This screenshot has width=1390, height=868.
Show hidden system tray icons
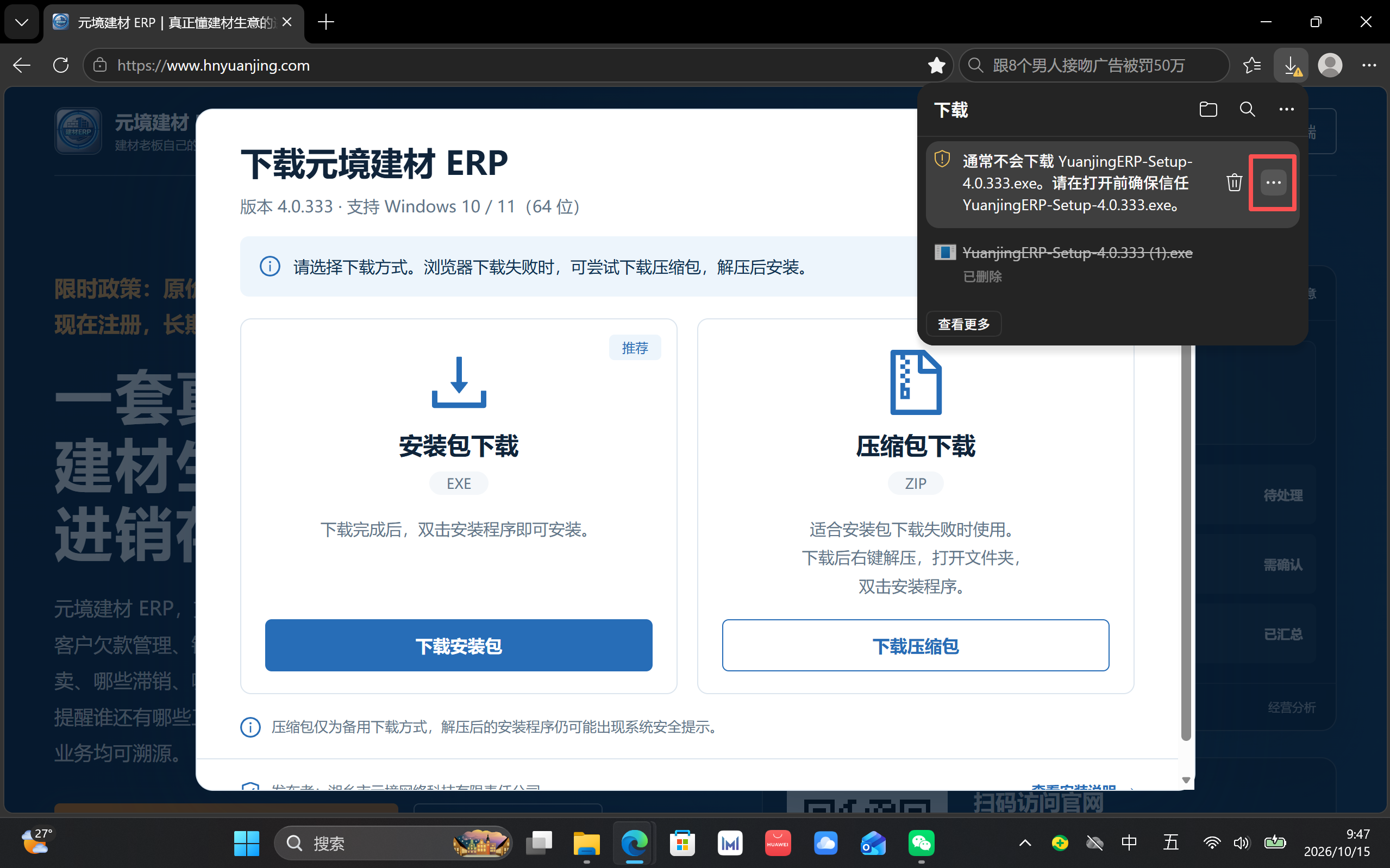click(1025, 844)
